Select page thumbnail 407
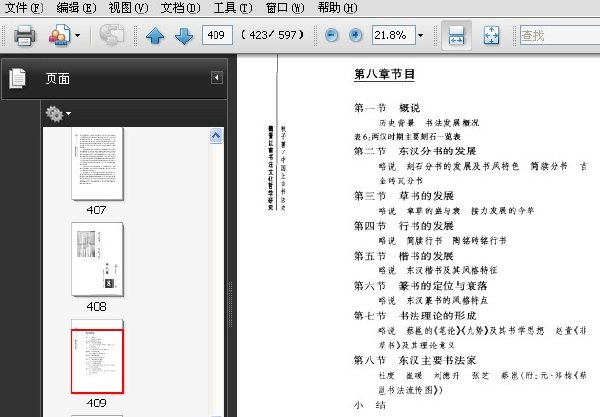This screenshot has width=600, height=417. pos(97,164)
